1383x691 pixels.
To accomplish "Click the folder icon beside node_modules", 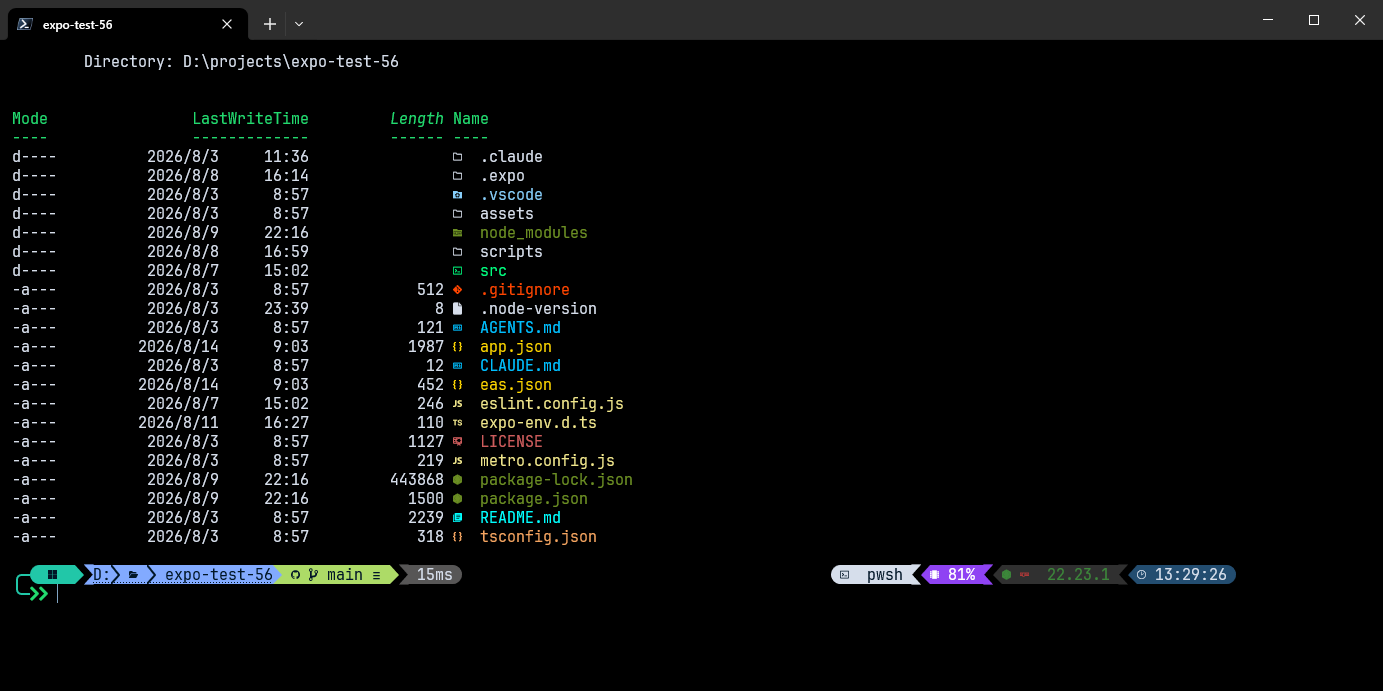I will [457, 233].
